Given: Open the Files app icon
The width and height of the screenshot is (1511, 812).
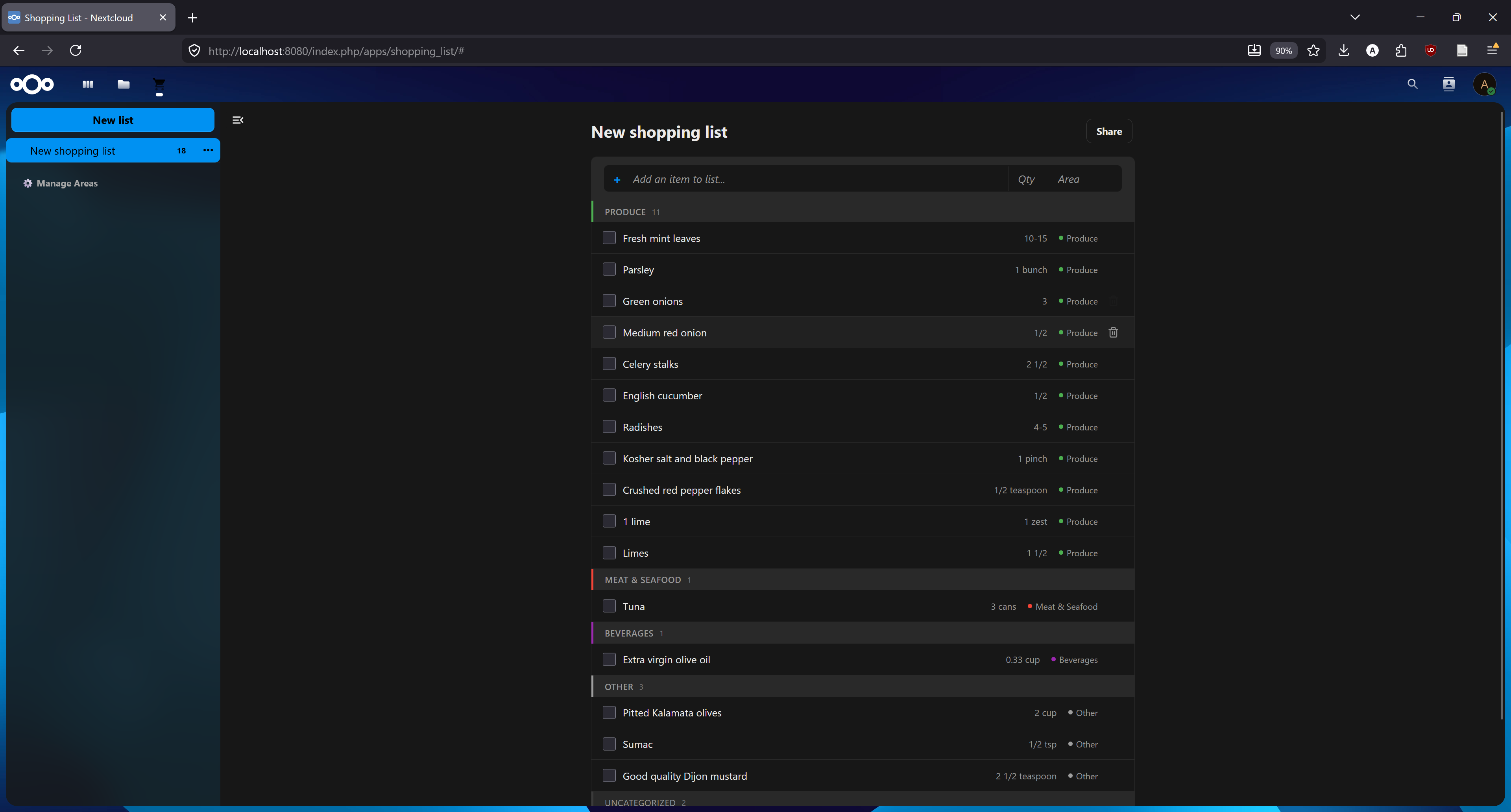Looking at the screenshot, I should 123,85.
